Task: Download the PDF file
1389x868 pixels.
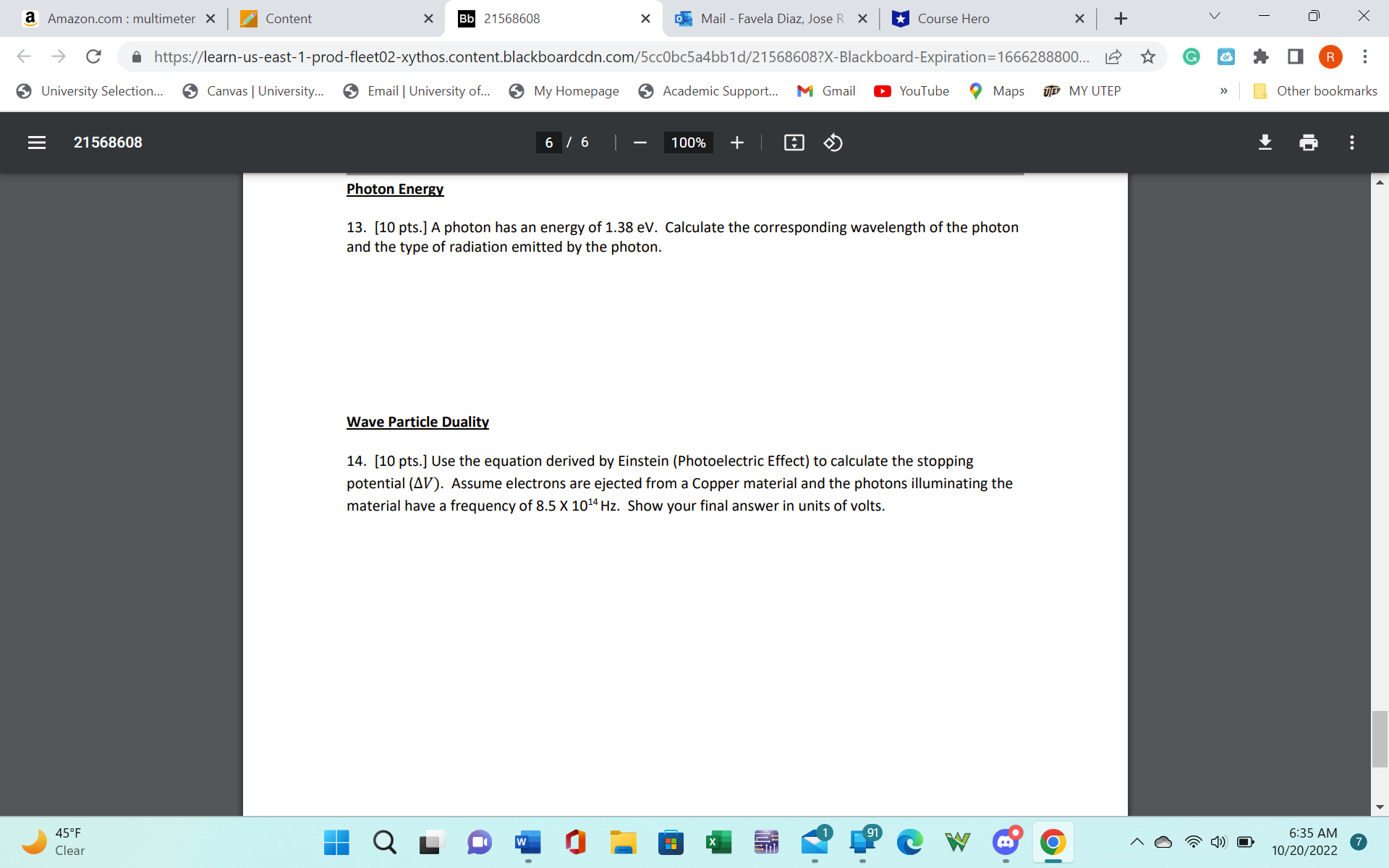Action: pos(1265,142)
